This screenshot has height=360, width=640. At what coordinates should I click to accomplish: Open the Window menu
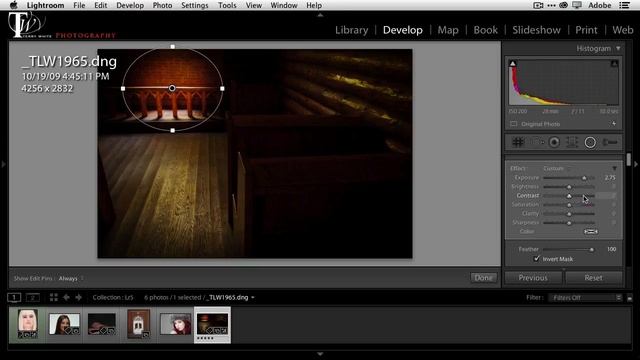click(x=284, y=5)
